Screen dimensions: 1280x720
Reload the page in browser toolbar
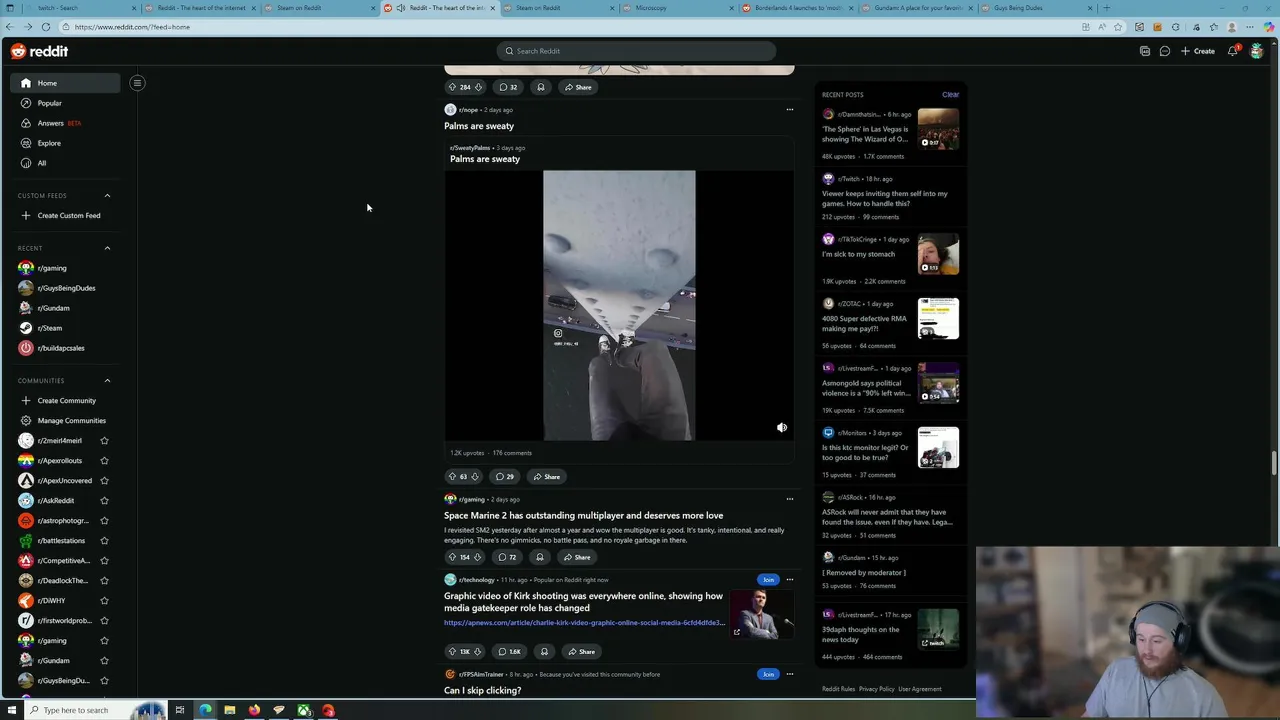[45, 27]
